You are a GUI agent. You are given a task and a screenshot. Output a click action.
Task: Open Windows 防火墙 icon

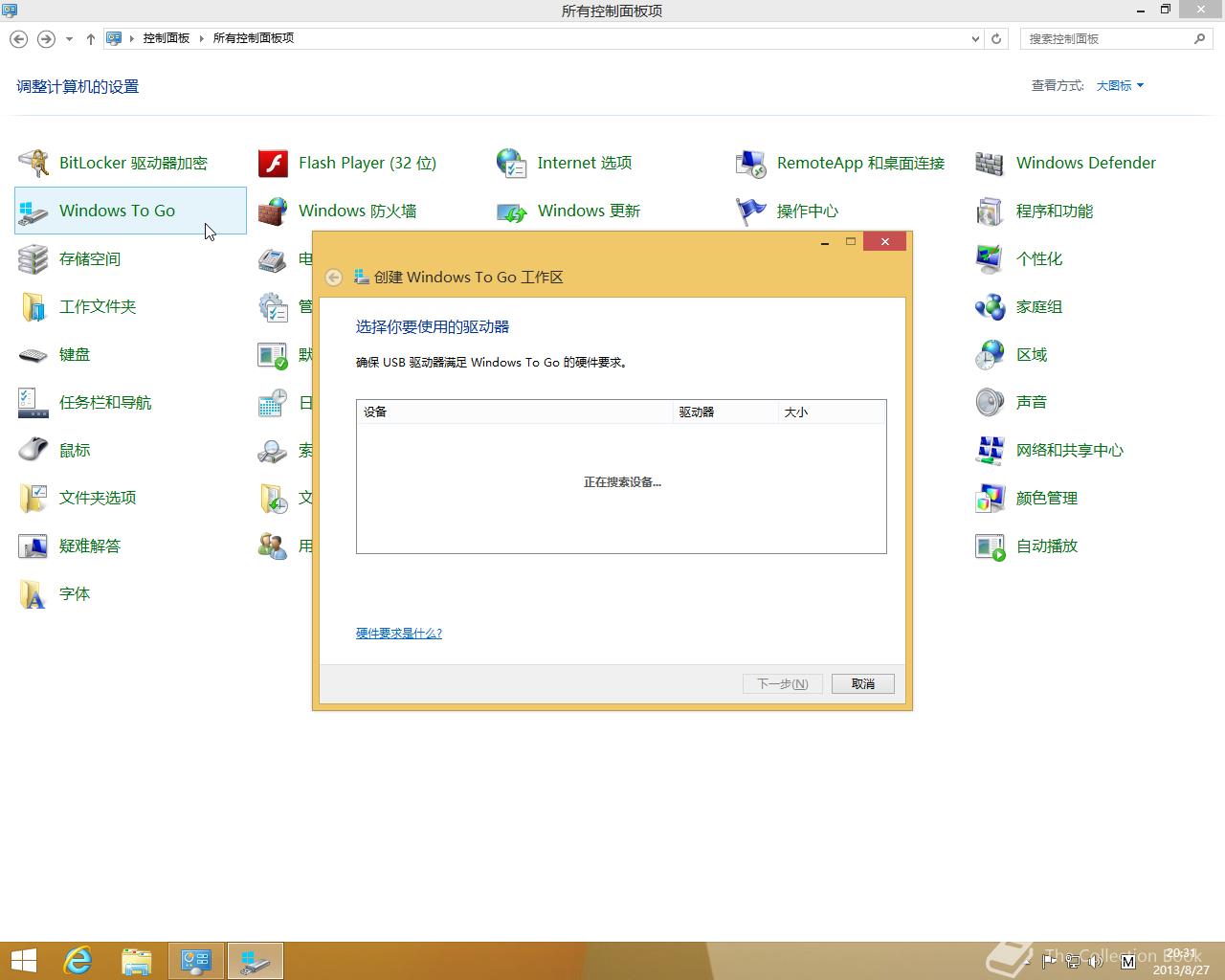click(x=273, y=211)
